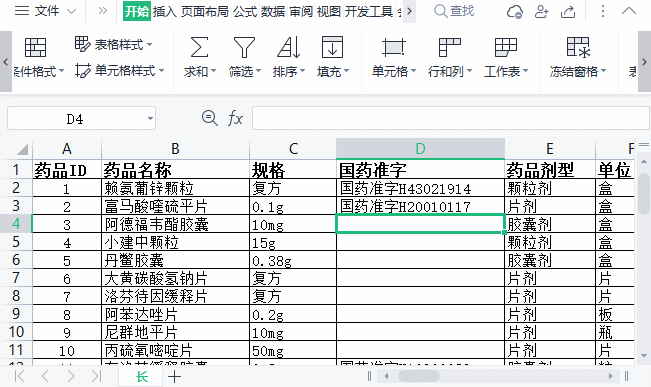Click the horizontal scrollbar right arrow
The image size is (651, 387).
(610, 376)
